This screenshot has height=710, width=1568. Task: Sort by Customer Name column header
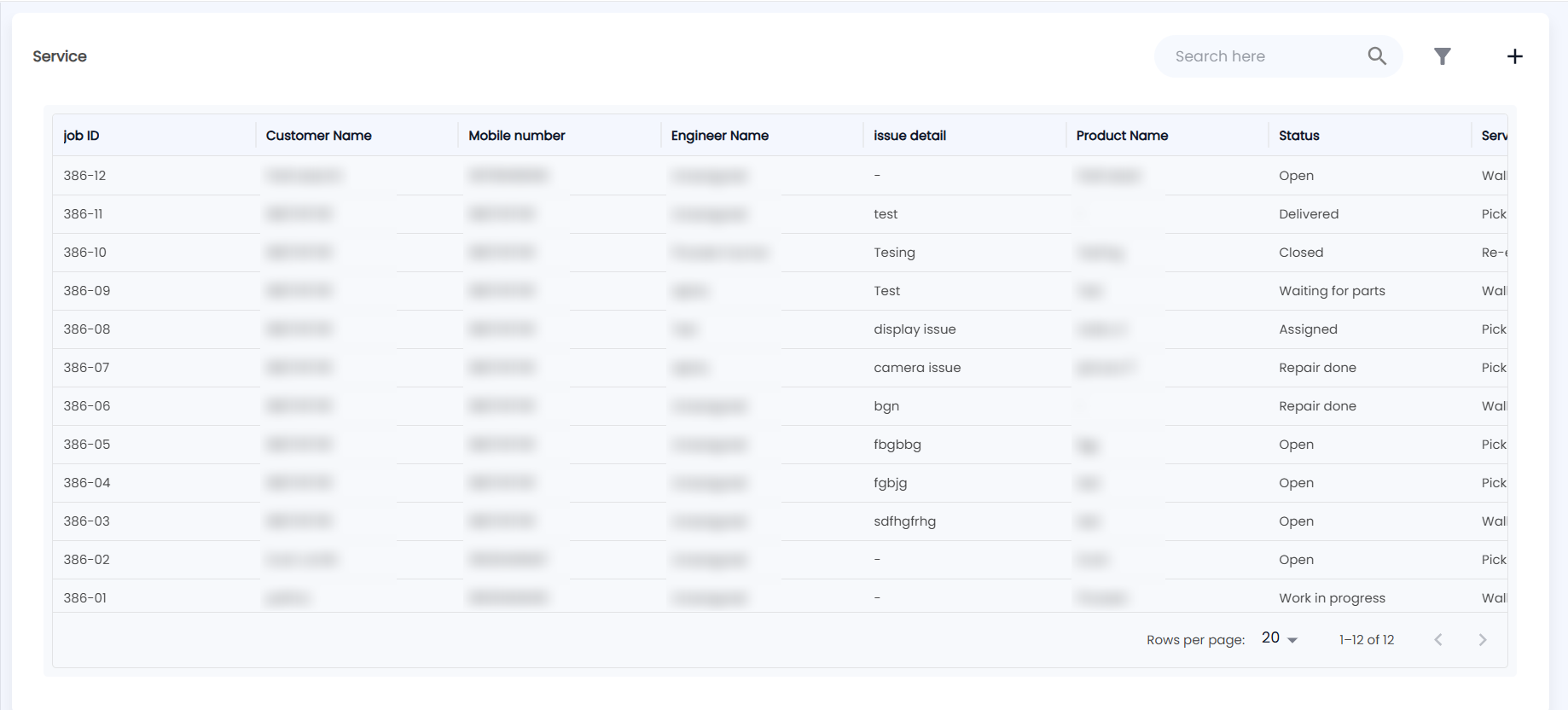(x=318, y=136)
